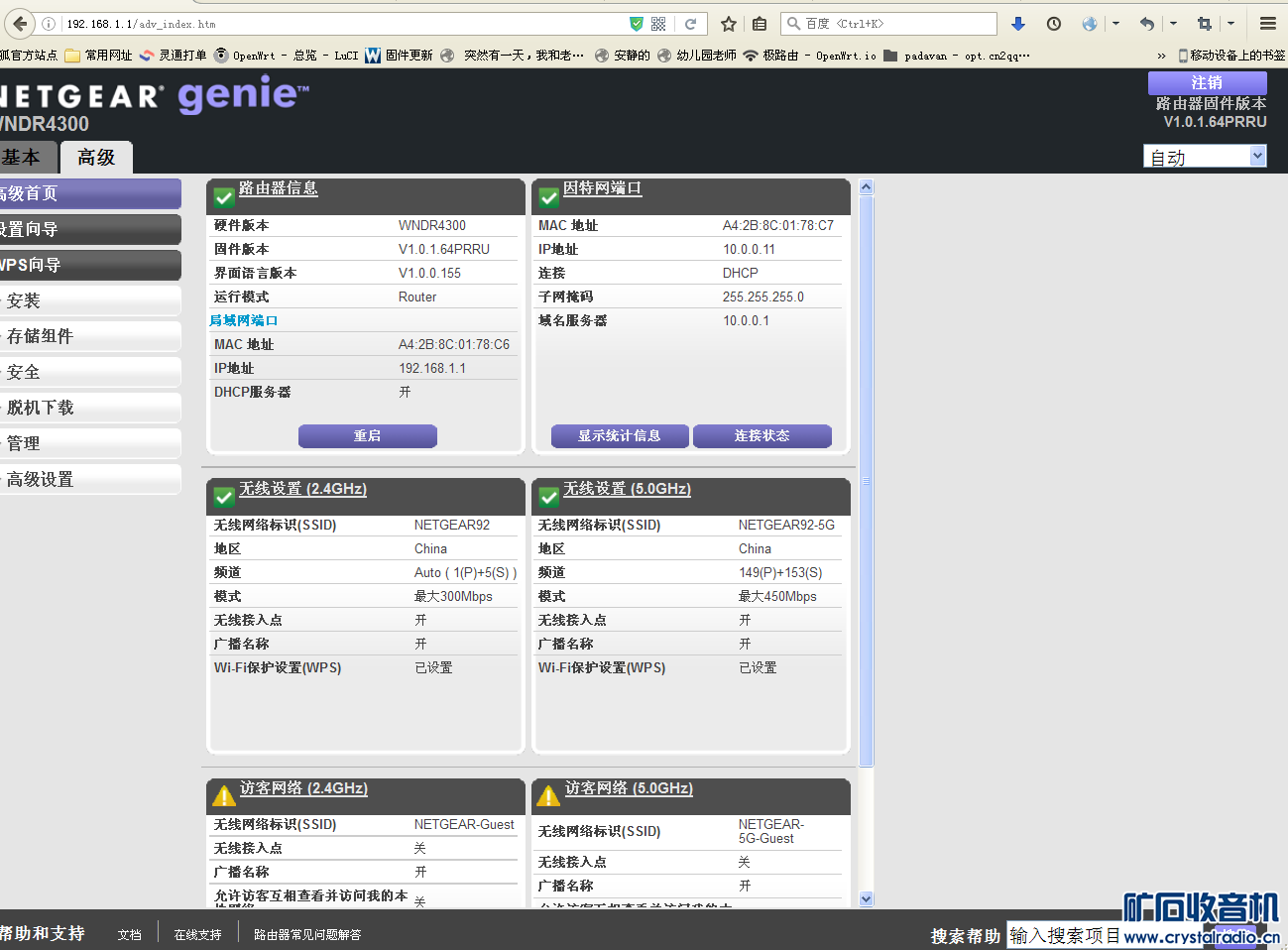This screenshot has width=1288, height=950.
Task: Click the green checkmark icon of 路由器信息
Action: (224, 196)
